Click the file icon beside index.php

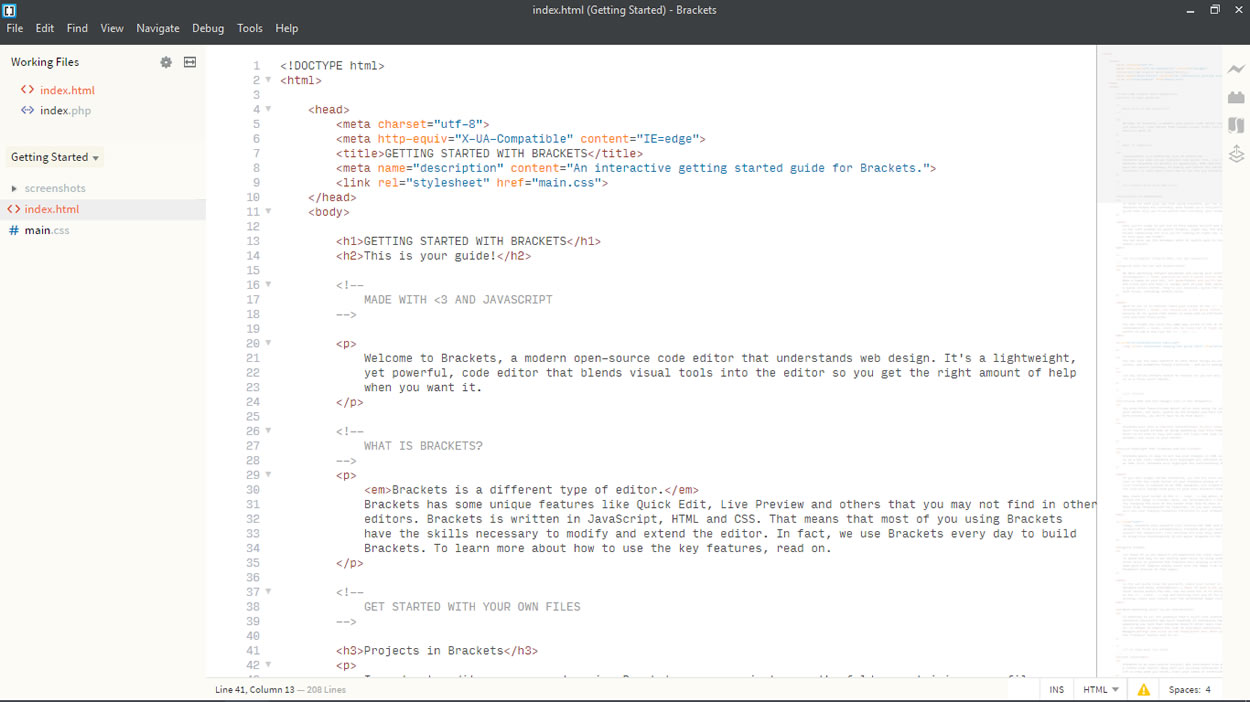[27, 110]
